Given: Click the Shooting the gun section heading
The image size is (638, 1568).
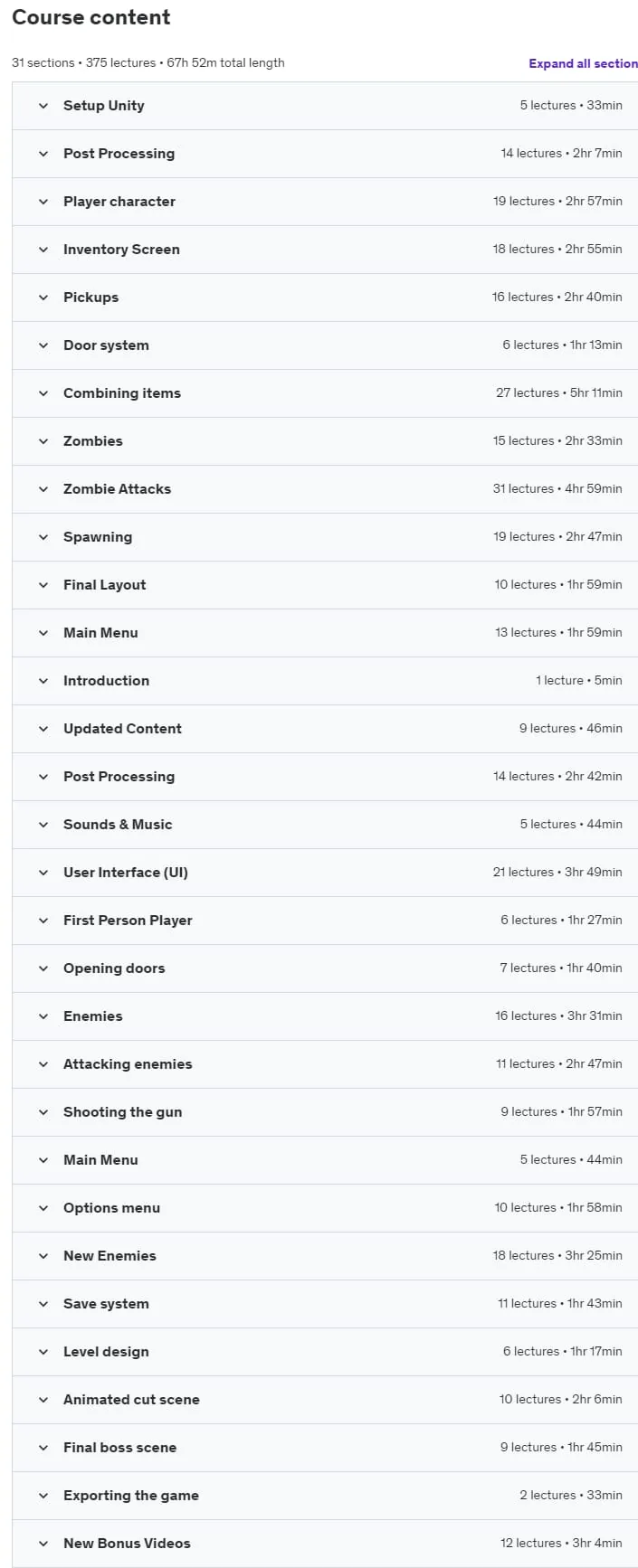Looking at the screenshot, I should (x=122, y=1112).
